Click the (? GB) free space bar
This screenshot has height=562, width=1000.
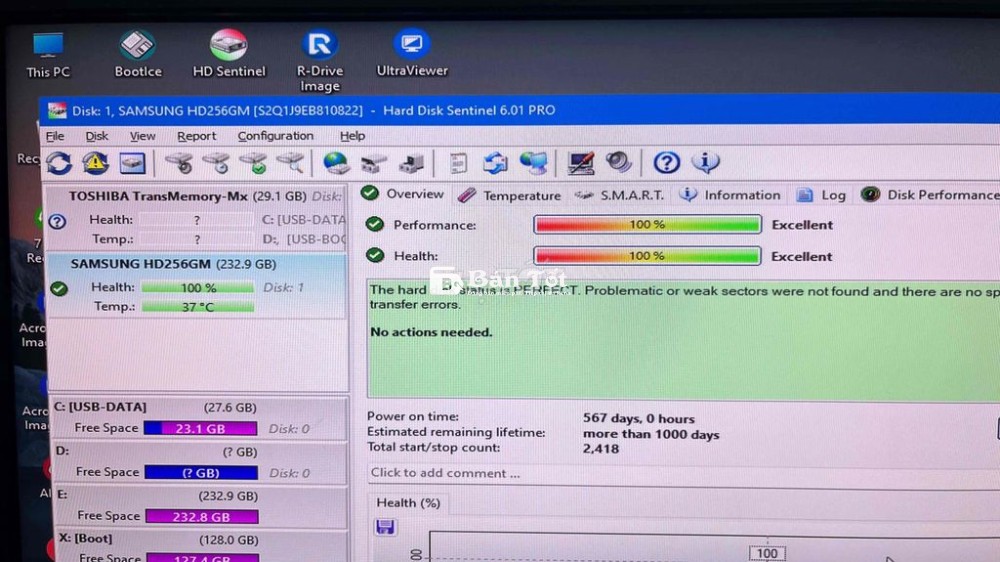tap(202, 473)
